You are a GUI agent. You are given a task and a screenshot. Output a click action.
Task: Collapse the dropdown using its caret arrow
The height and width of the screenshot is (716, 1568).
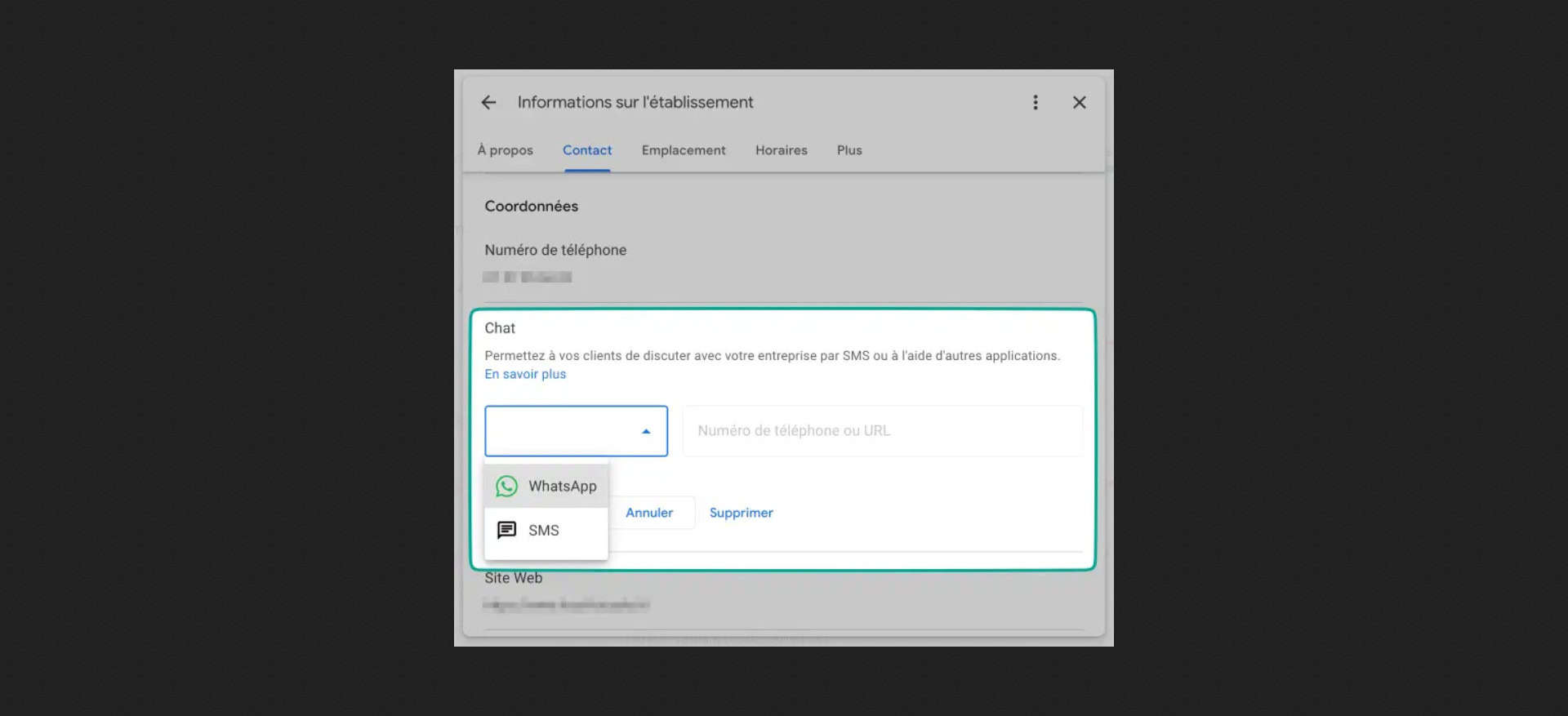646,431
